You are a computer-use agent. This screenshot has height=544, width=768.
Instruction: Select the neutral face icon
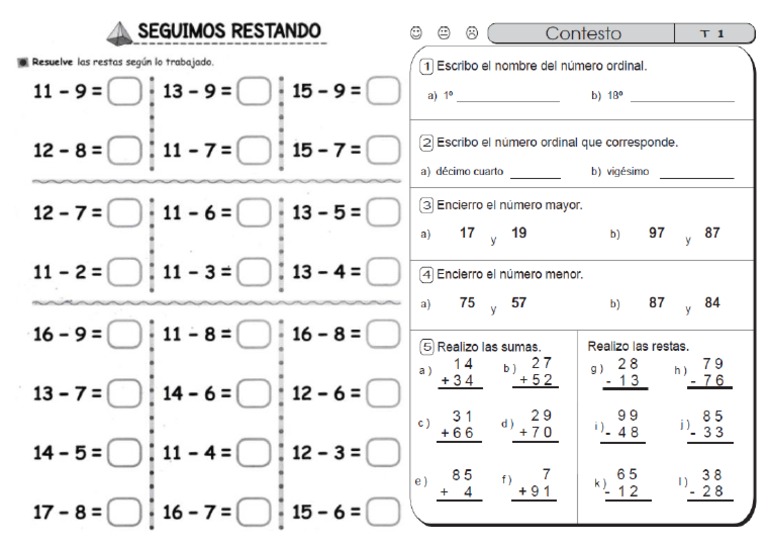(443, 33)
